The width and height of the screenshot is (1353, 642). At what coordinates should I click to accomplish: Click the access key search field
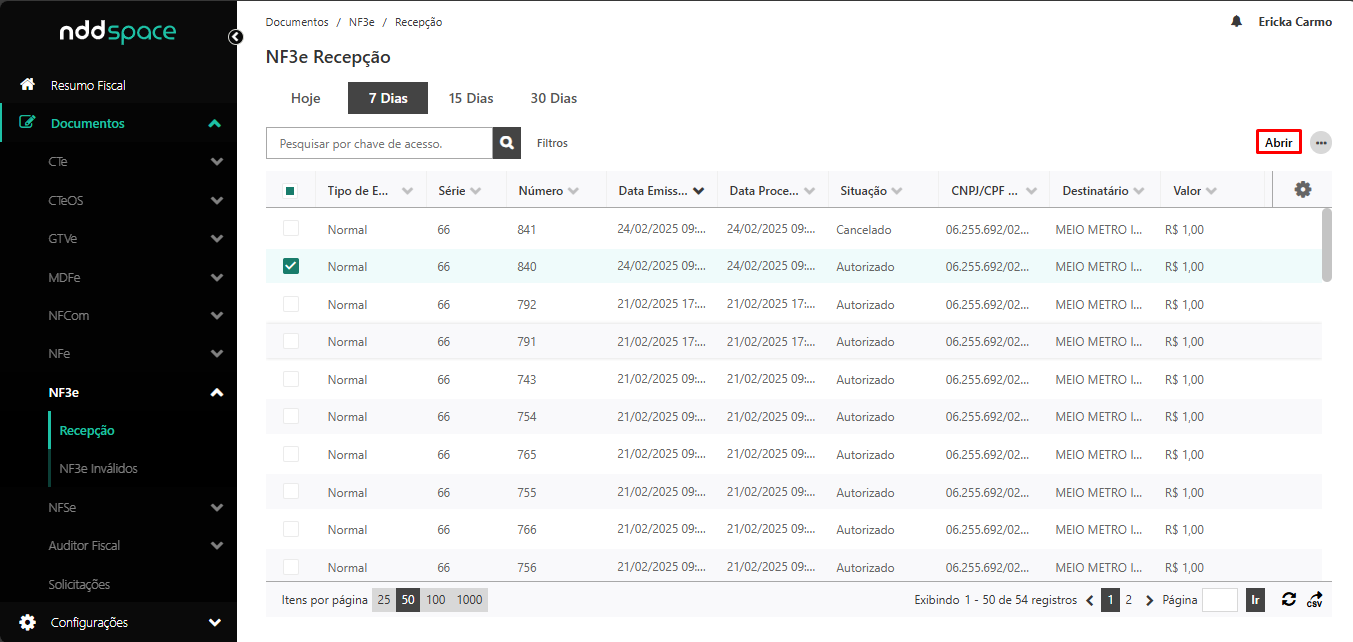pyautogui.click(x=379, y=143)
